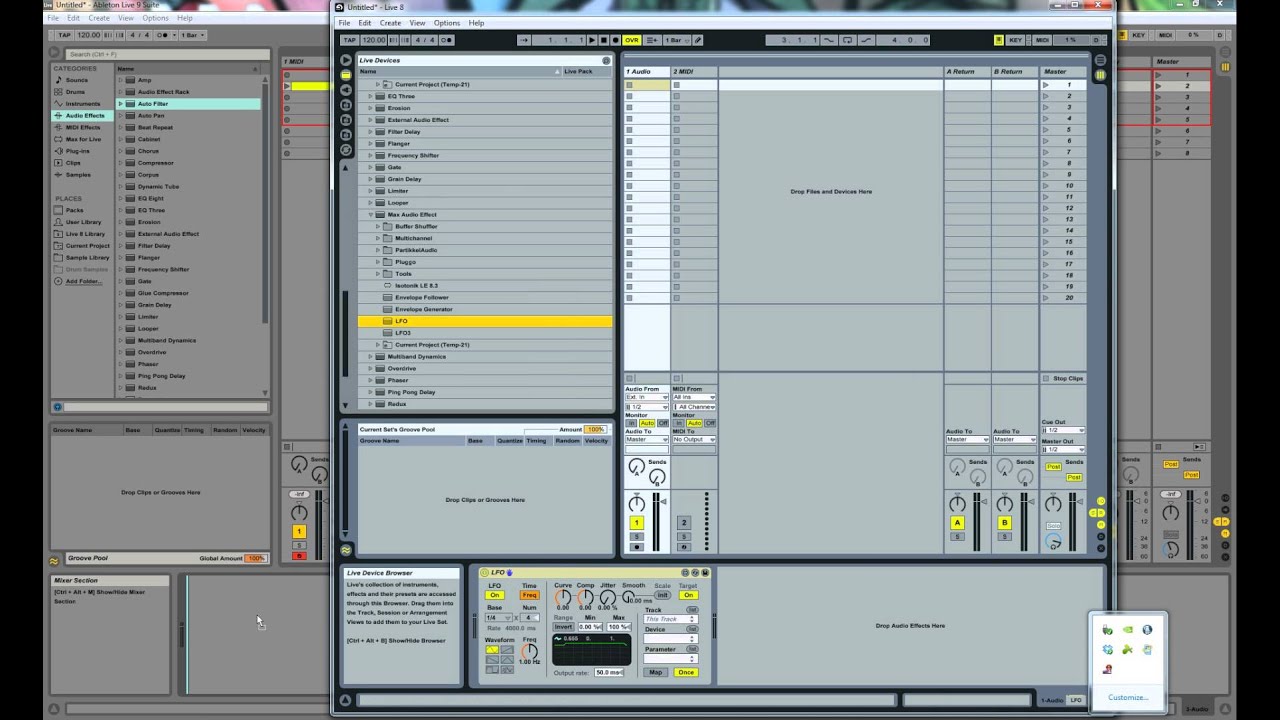Open Help menu in Live 8 window
The height and width of the screenshot is (720, 1280).
click(476, 23)
